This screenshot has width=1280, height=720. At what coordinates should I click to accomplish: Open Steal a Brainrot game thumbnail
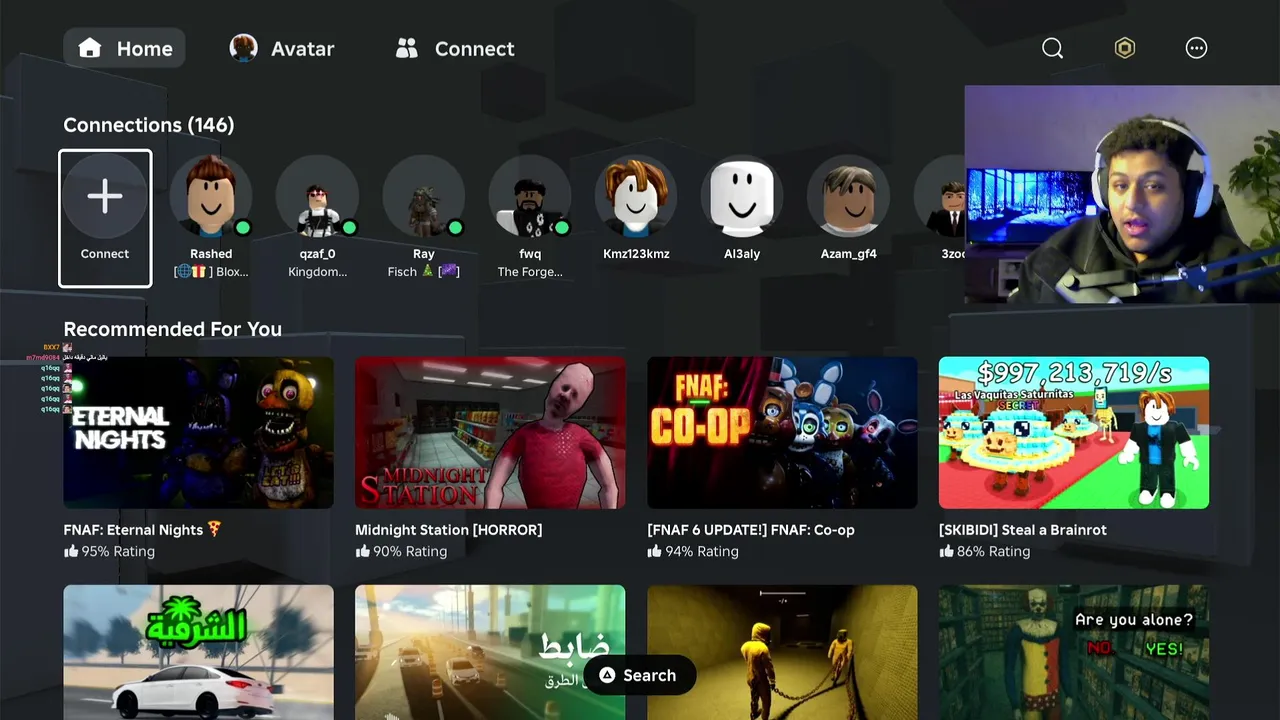(1074, 432)
